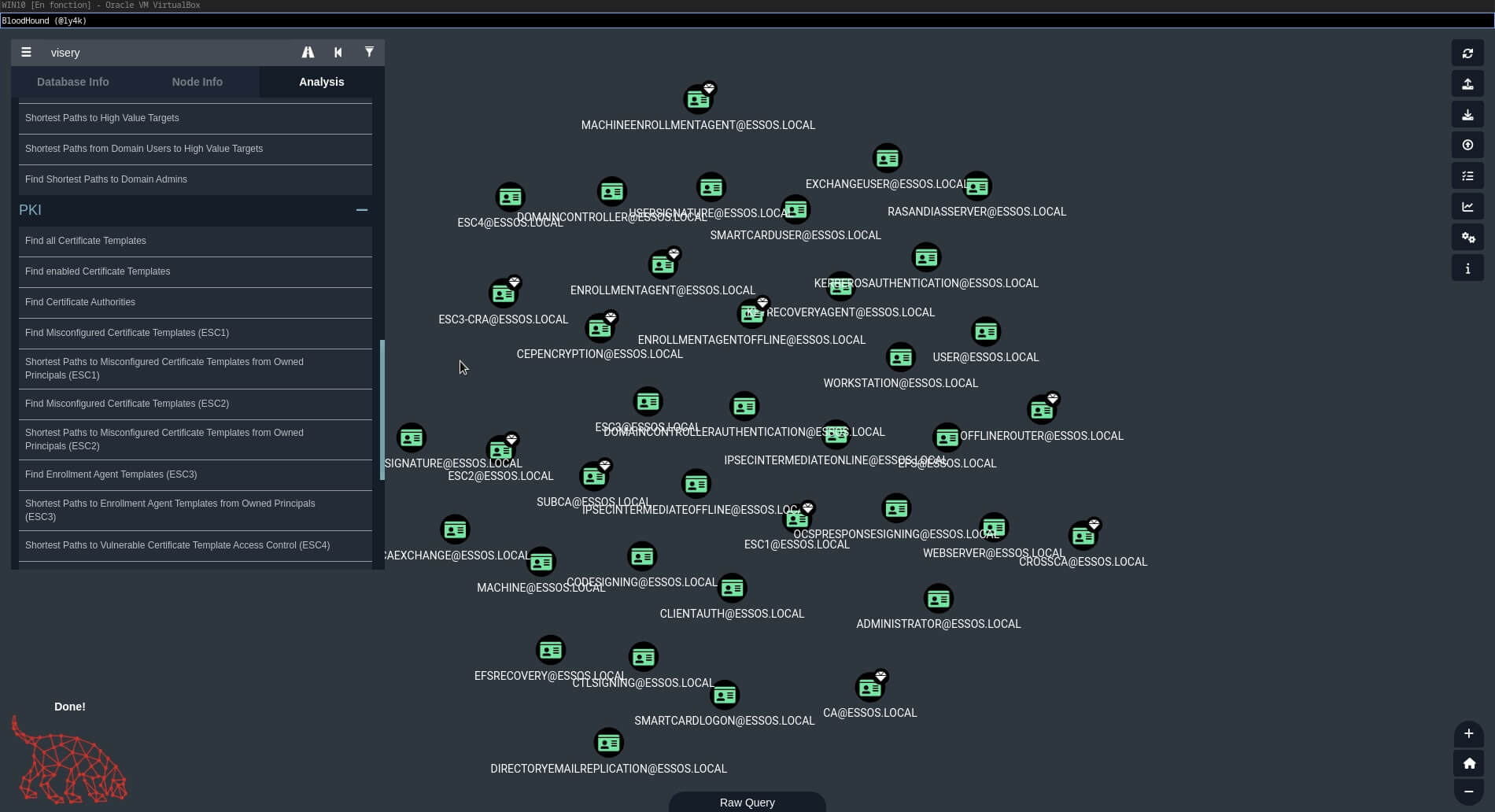This screenshot has height=812, width=1495.
Task: Select the ESC4@ESSOS.LOCAL node icon
Action: [510, 197]
